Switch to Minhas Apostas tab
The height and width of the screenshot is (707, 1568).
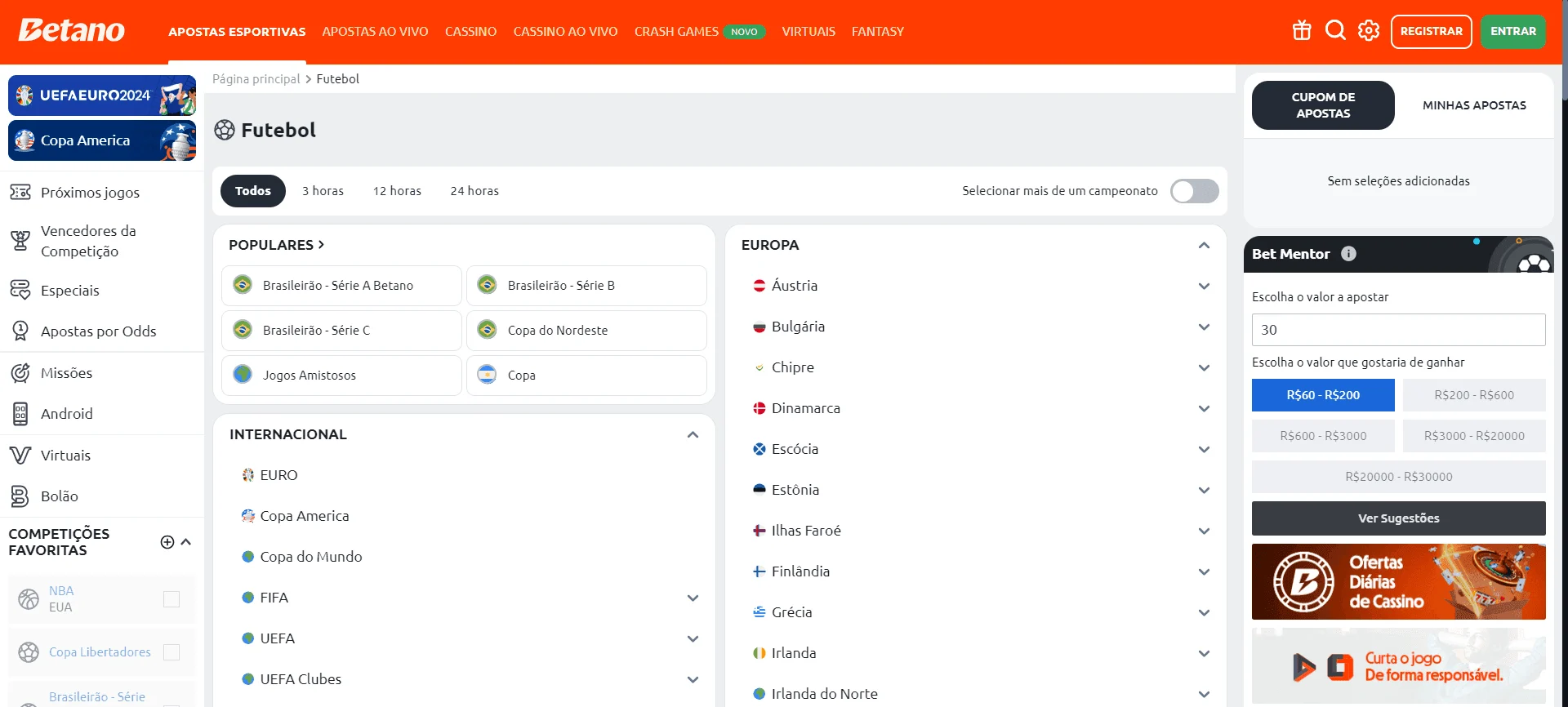pyautogui.click(x=1474, y=105)
